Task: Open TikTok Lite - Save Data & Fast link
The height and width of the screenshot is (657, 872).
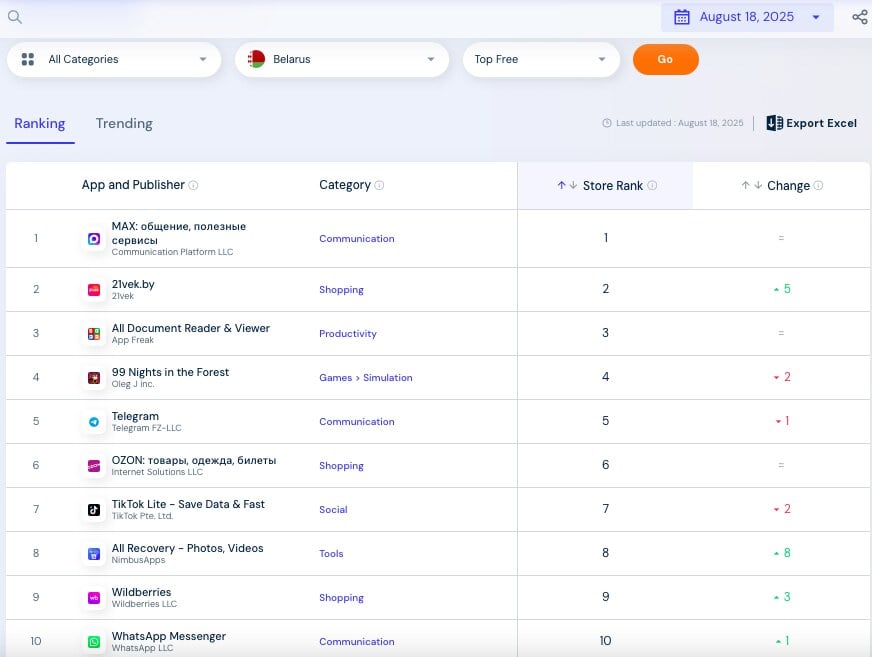Action: tap(188, 504)
